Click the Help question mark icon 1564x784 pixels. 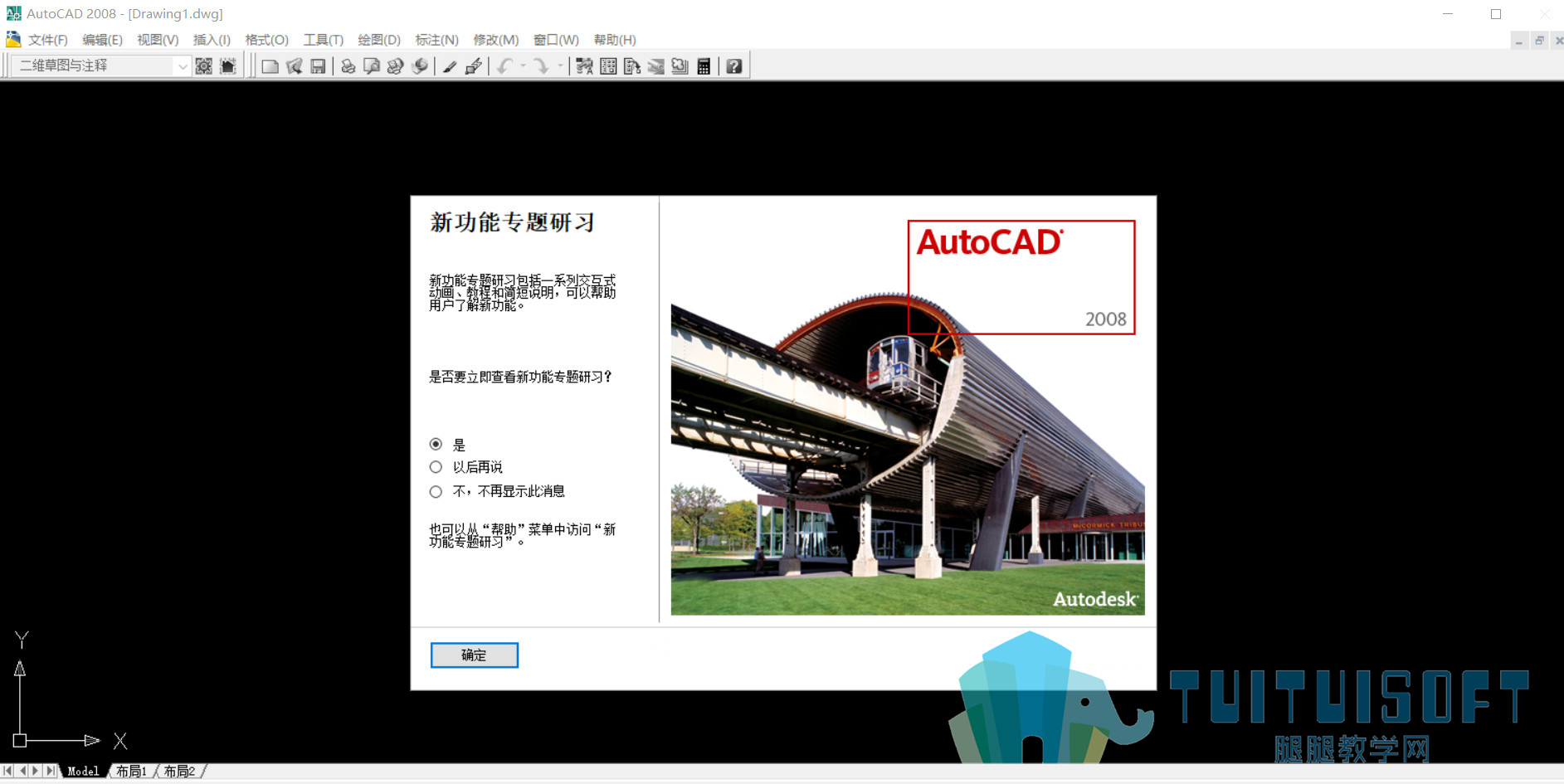click(x=734, y=66)
